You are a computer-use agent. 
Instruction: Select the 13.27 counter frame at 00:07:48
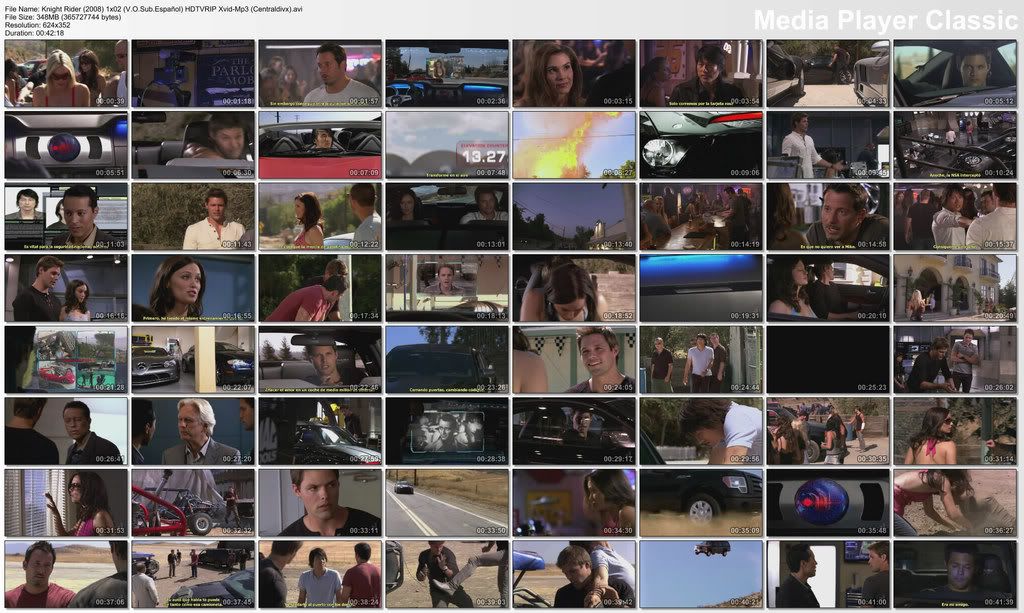coord(447,145)
